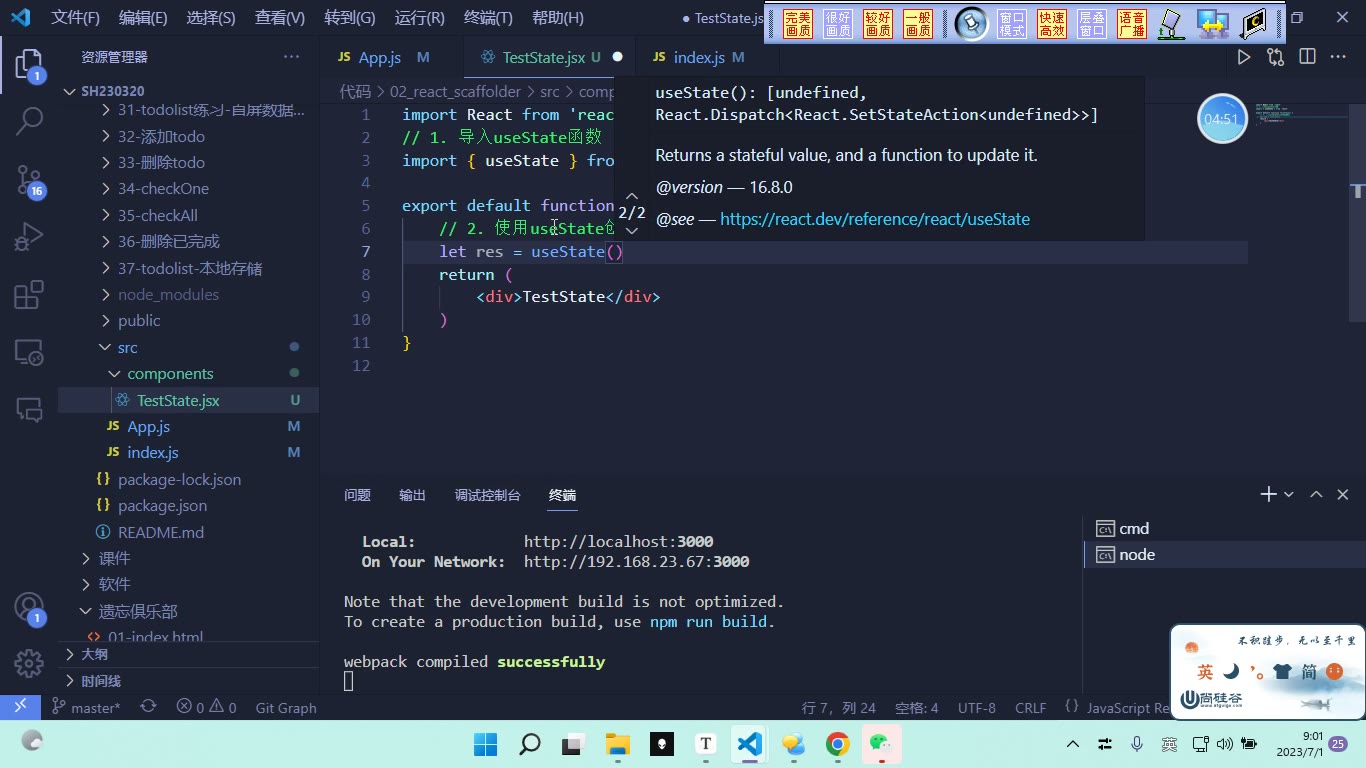Viewport: 1366px width, 768px height.
Task: Toggle the 完美画质 quality option
Action: pos(798,24)
